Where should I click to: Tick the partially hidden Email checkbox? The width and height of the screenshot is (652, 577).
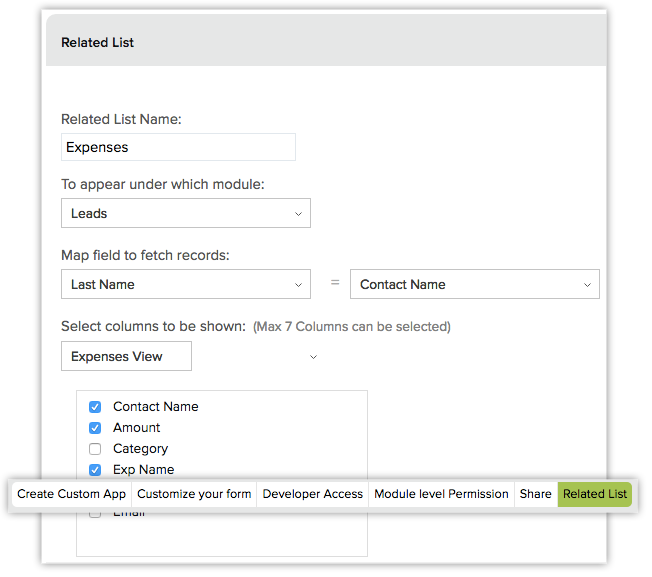click(x=95, y=514)
